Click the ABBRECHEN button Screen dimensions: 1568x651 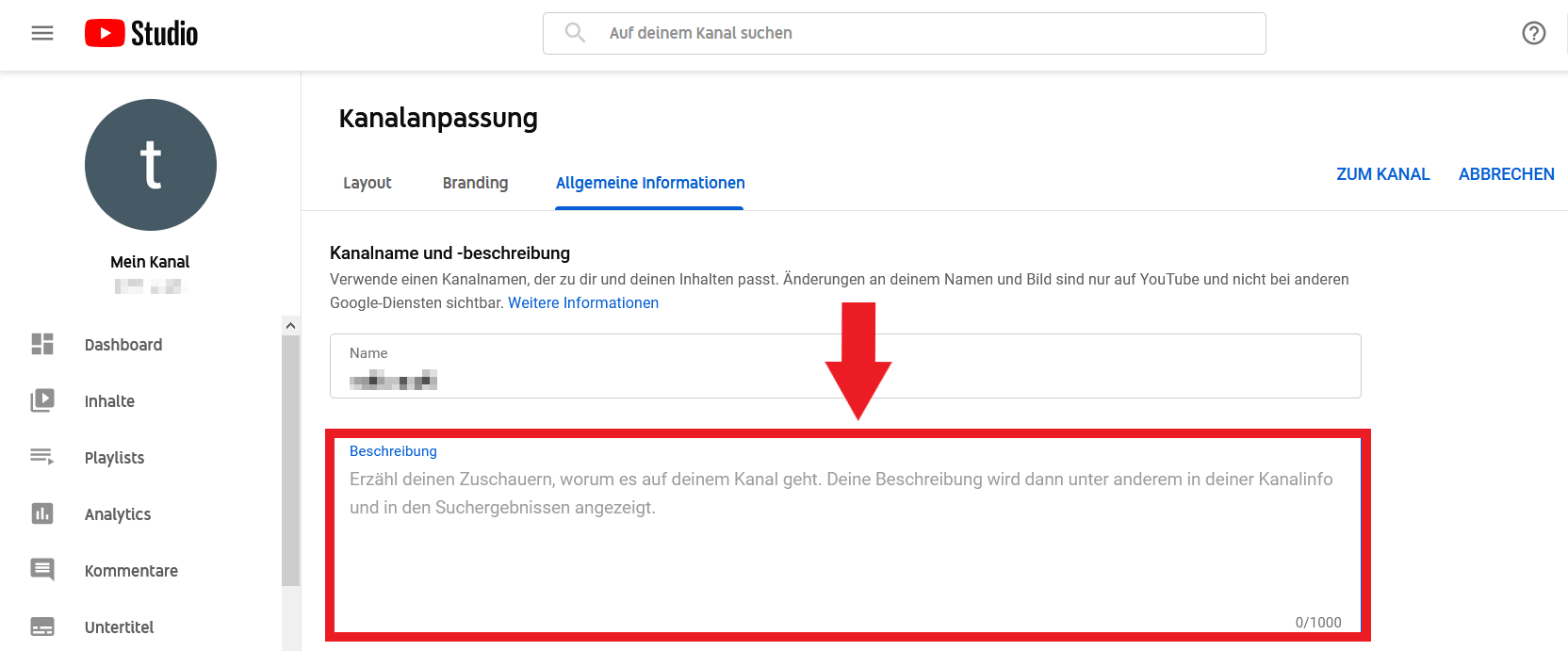[1506, 174]
